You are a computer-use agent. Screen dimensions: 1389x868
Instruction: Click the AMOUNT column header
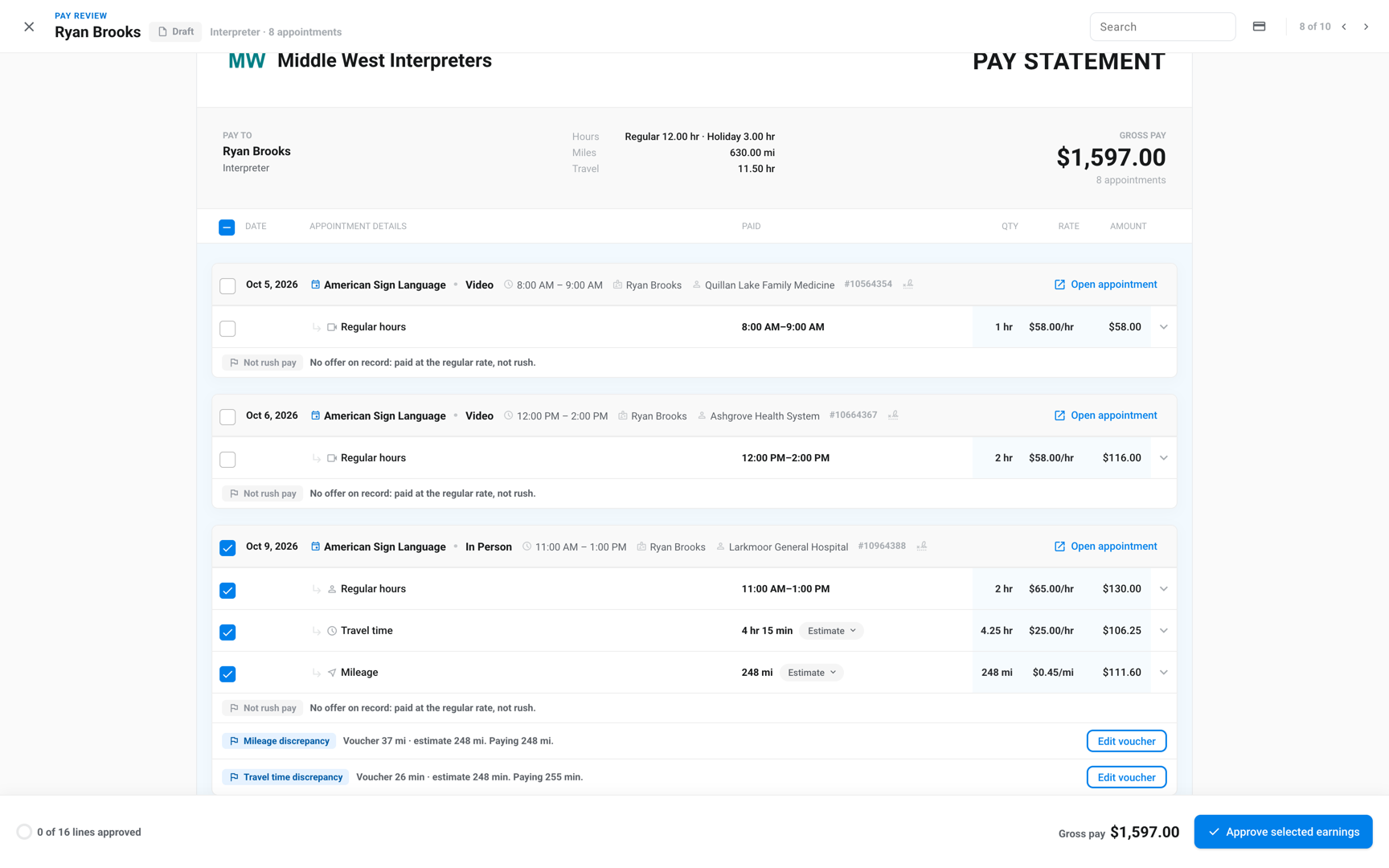coord(1128,227)
